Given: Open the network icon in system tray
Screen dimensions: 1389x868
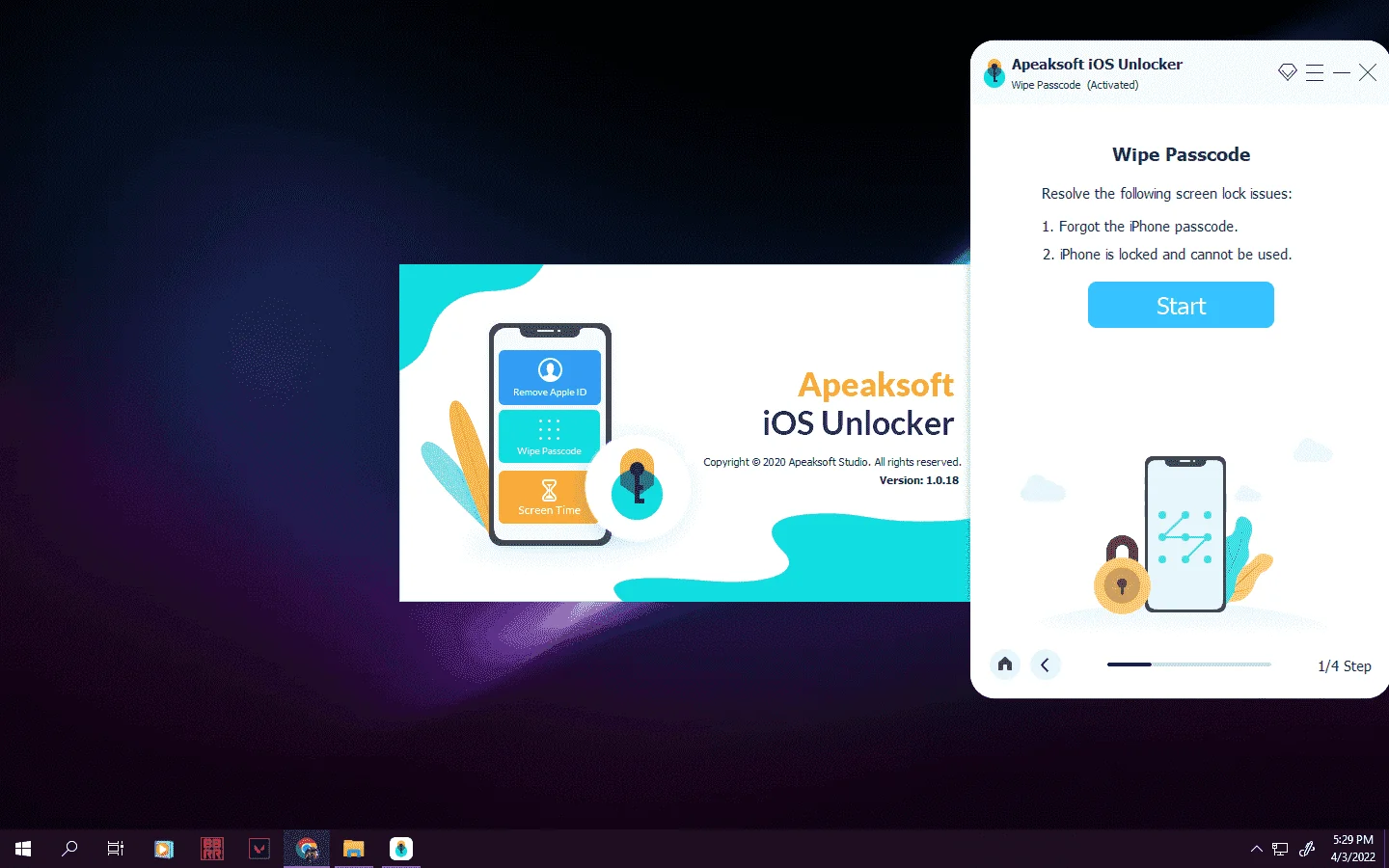Looking at the screenshot, I should click(1280, 849).
